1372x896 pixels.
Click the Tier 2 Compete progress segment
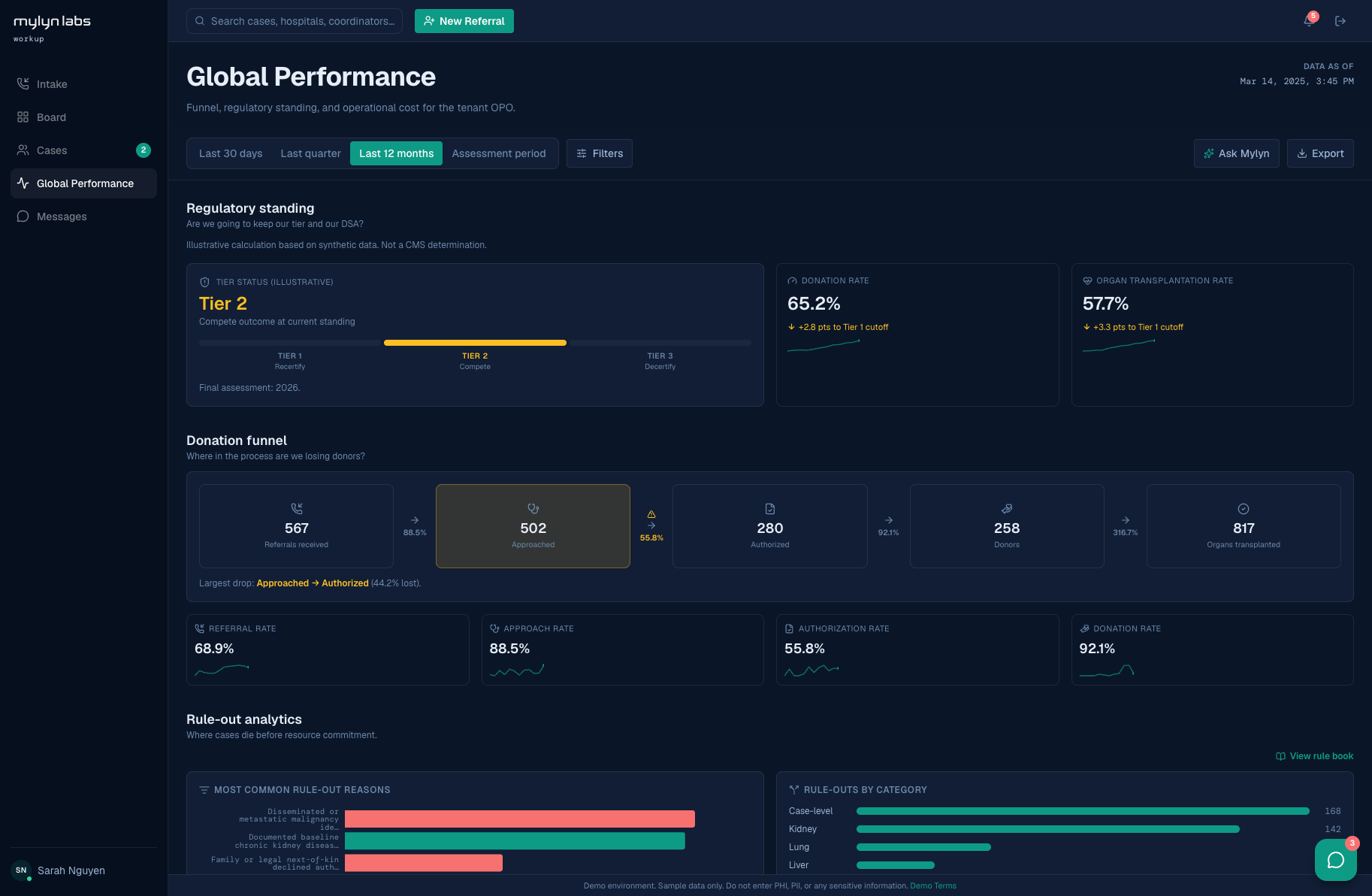pyautogui.click(x=475, y=343)
